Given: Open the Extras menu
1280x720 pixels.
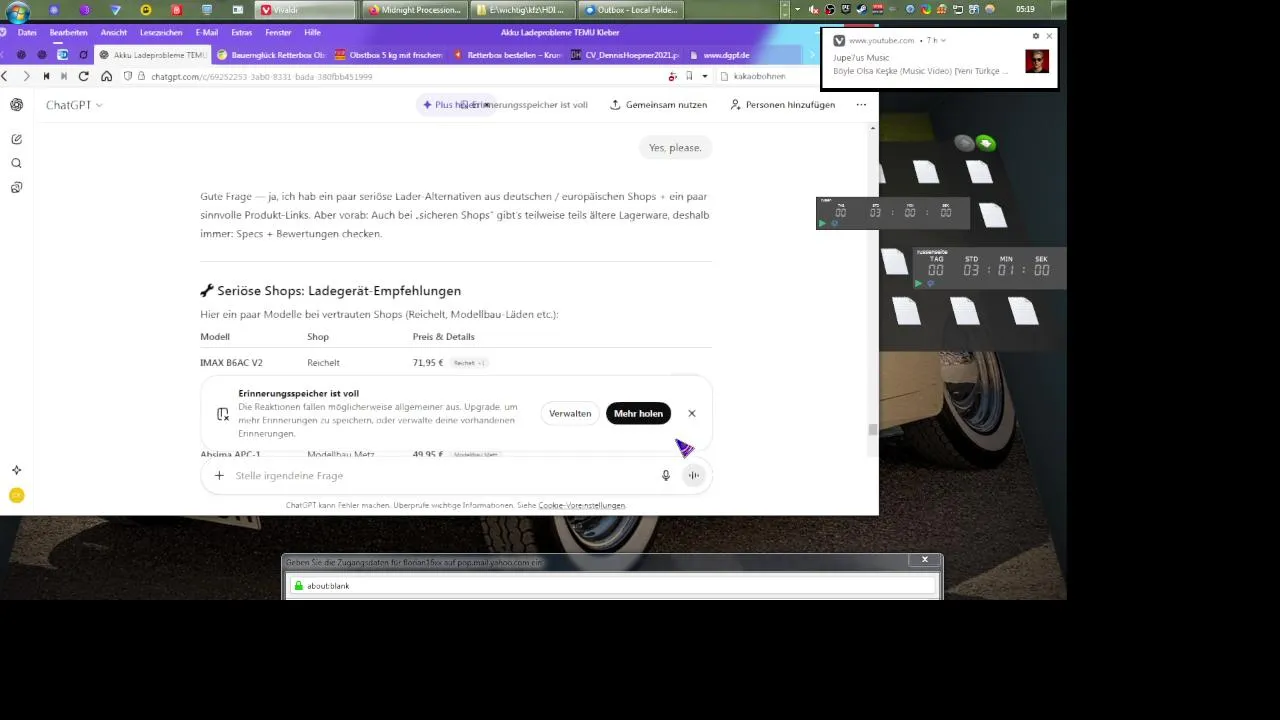Looking at the screenshot, I should [x=242, y=33].
